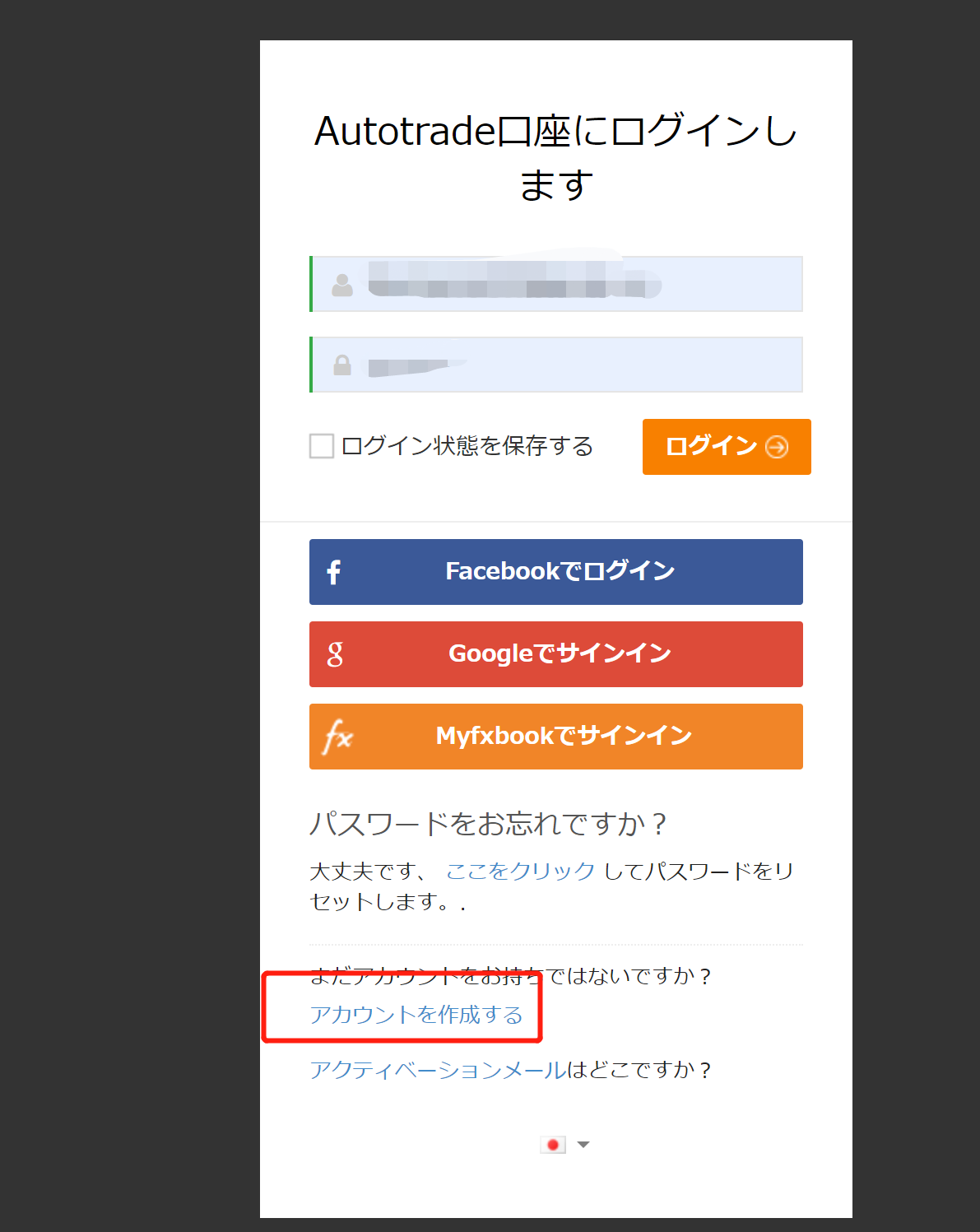Viewport: 980px width, 1232px height.
Task: Click the Japan flag language icon
Action: [x=553, y=1145]
